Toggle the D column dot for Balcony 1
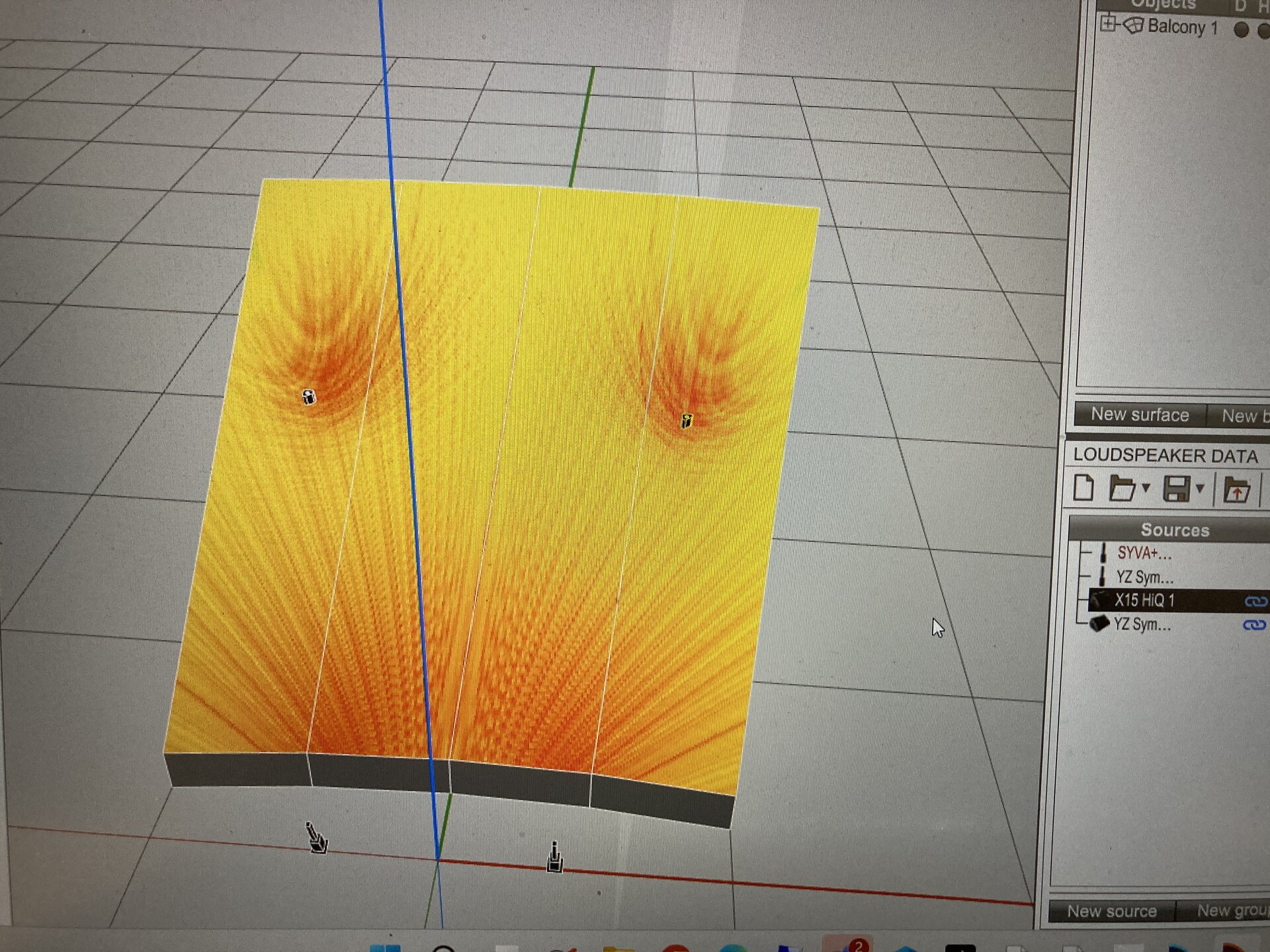The image size is (1270, 952). [1241, 30]
